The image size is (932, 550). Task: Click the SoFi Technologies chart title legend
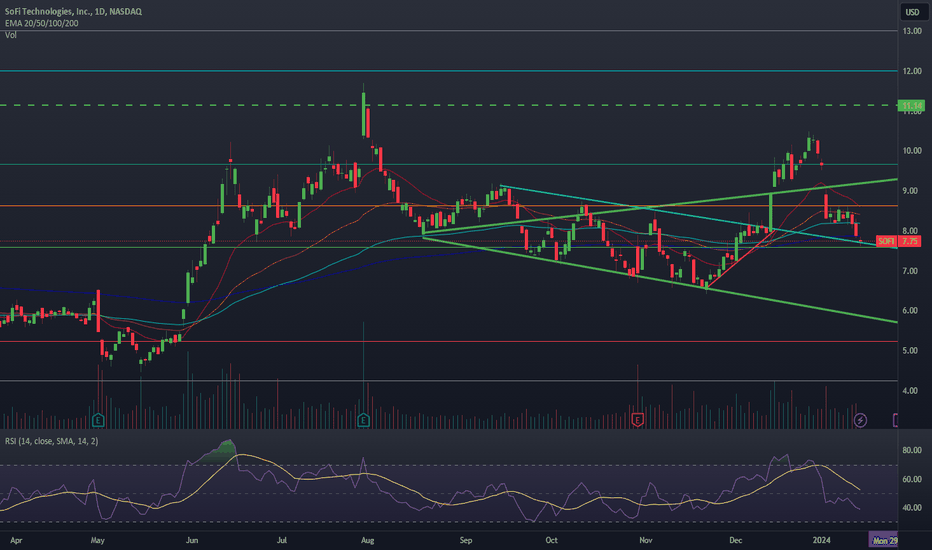point(73,11)
